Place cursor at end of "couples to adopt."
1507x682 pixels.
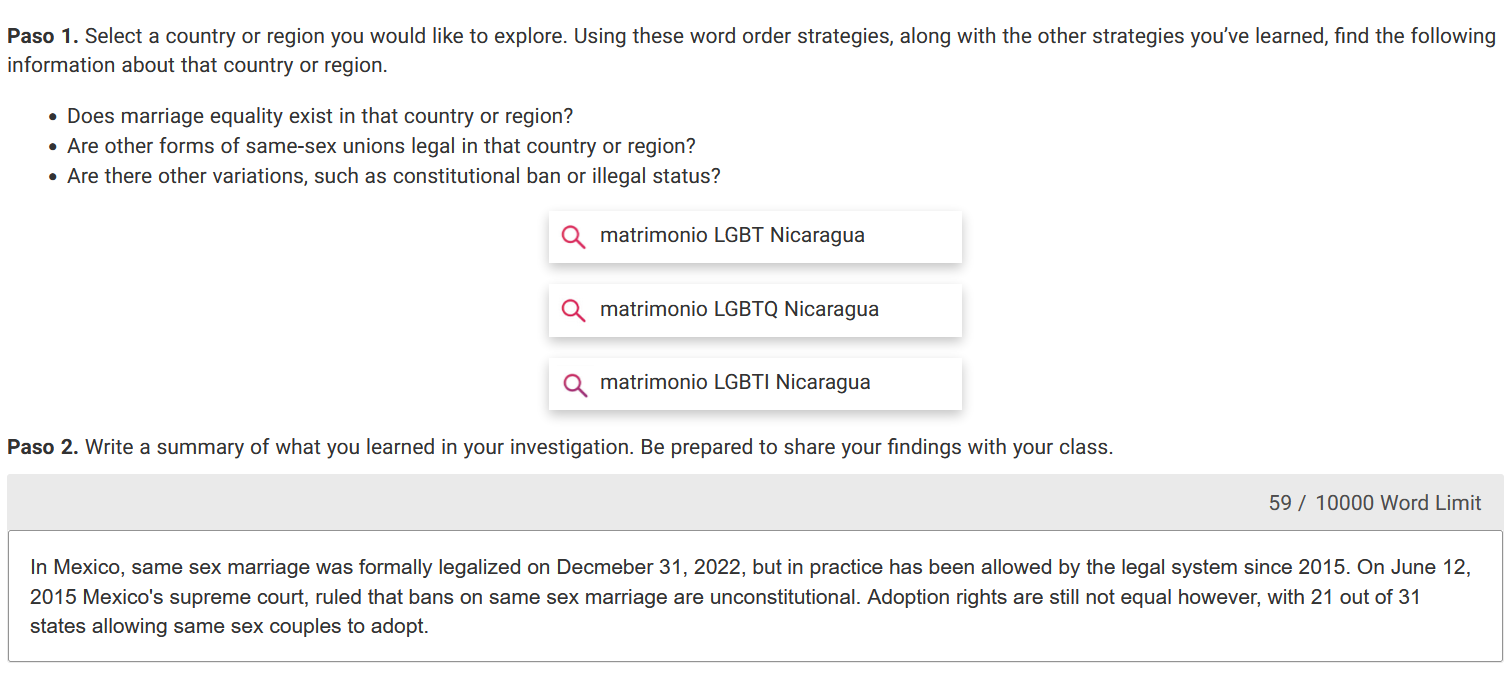[429, 629]
